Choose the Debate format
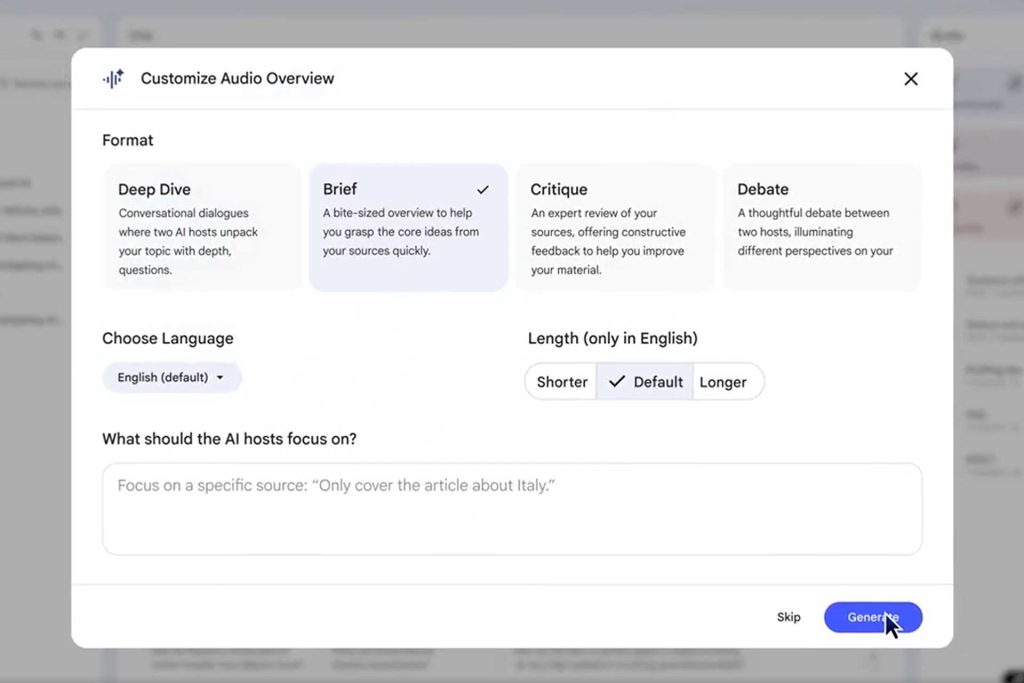Viewport: 1024px width, 683px height. 822,228
